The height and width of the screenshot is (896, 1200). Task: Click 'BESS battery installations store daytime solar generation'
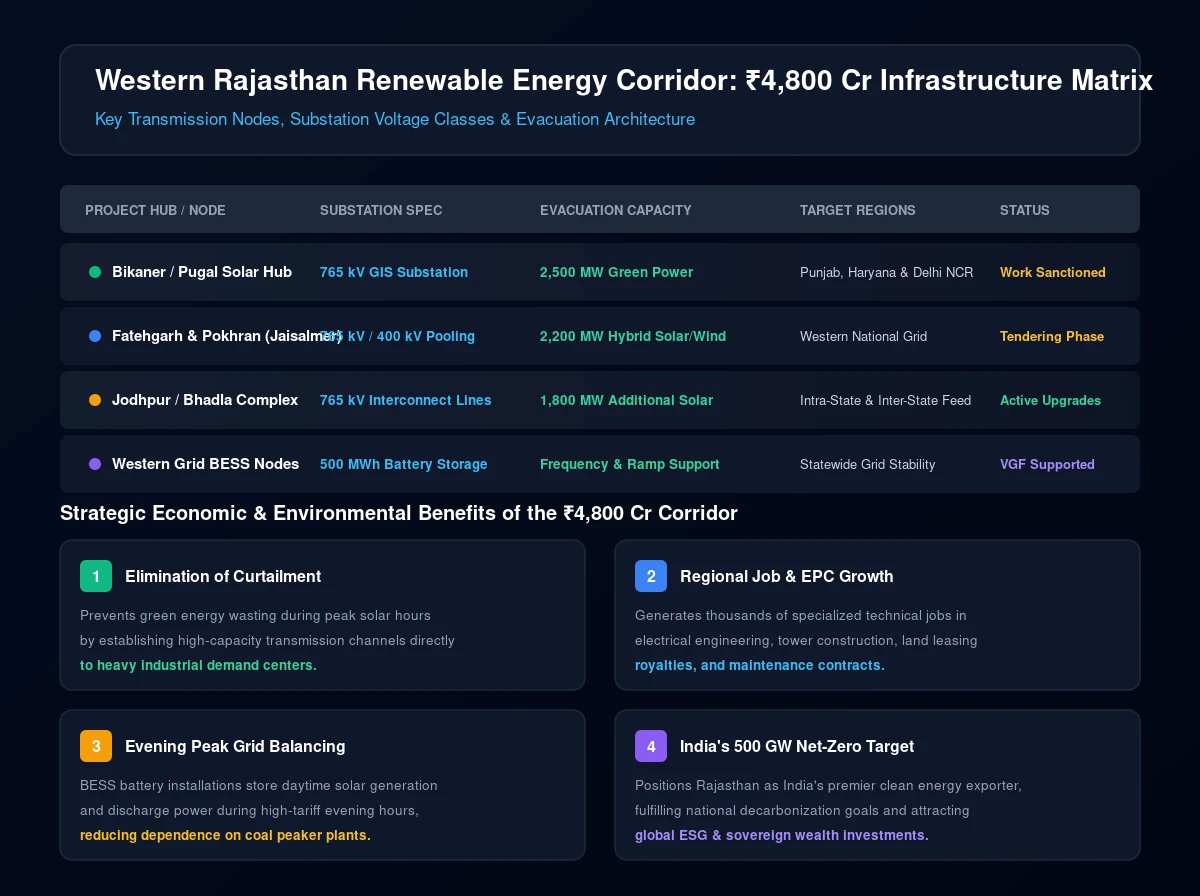259,785
